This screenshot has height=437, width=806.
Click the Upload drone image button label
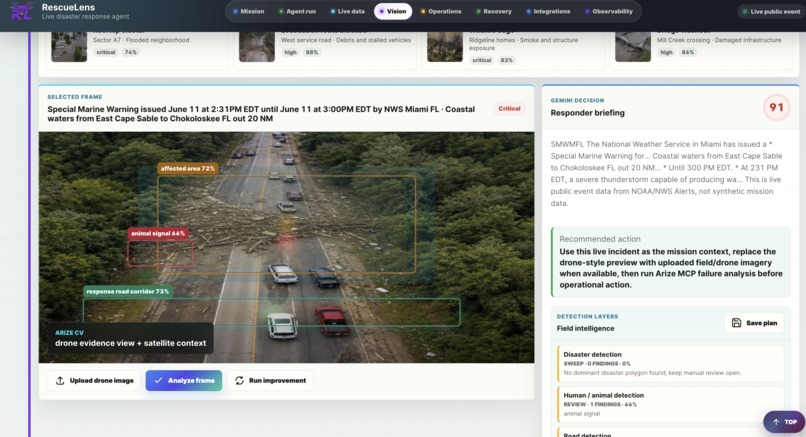[101, 380]
